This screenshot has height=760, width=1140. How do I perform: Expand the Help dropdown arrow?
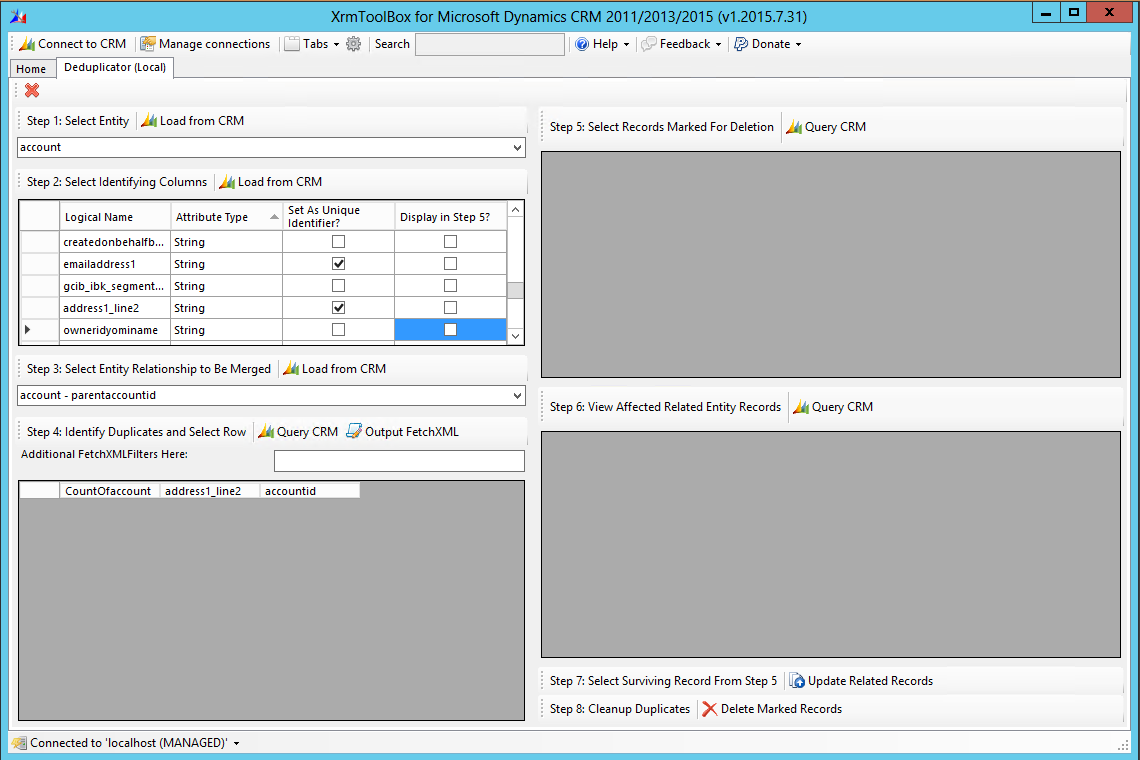[626, 44]
